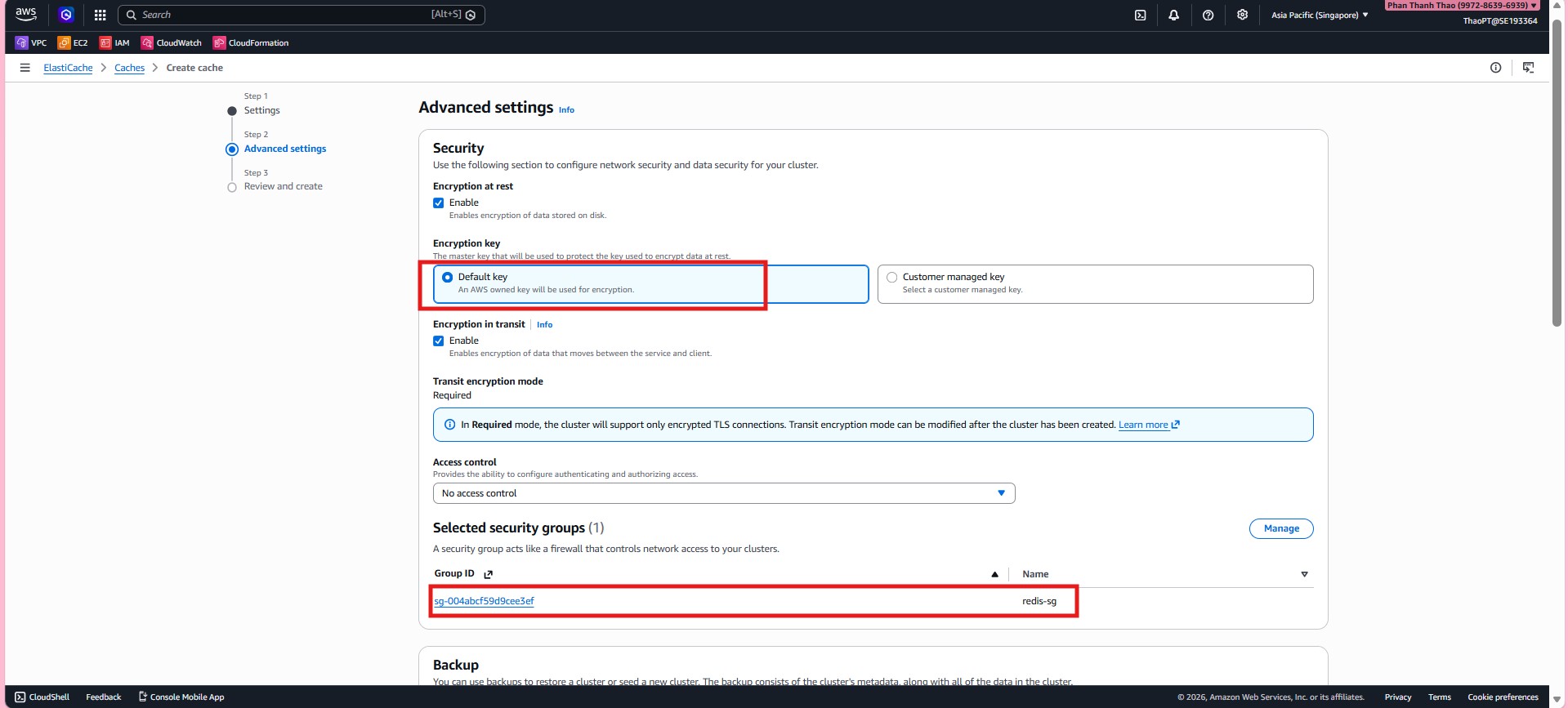Sort by Name column arrow

1304,574
